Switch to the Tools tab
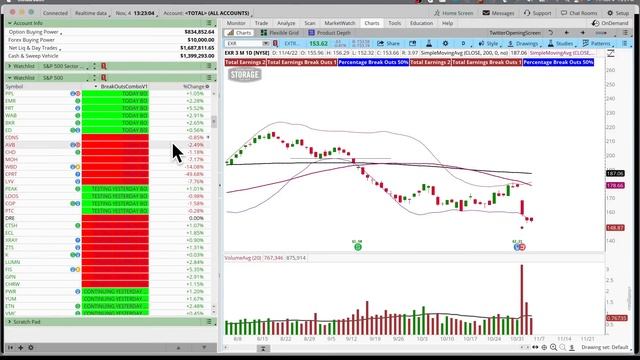 394,23
